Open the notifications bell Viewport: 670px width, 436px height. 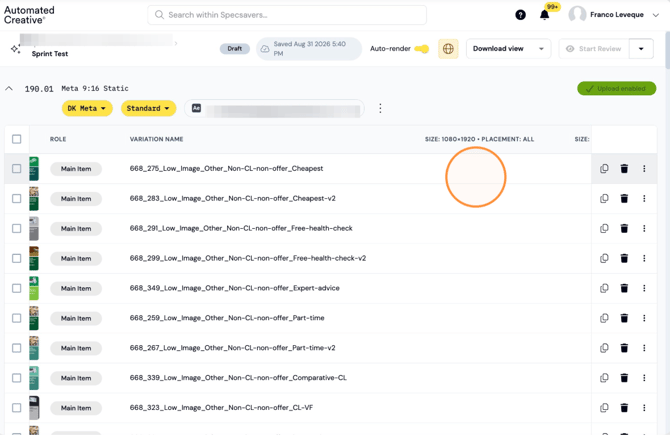(544, 15)
